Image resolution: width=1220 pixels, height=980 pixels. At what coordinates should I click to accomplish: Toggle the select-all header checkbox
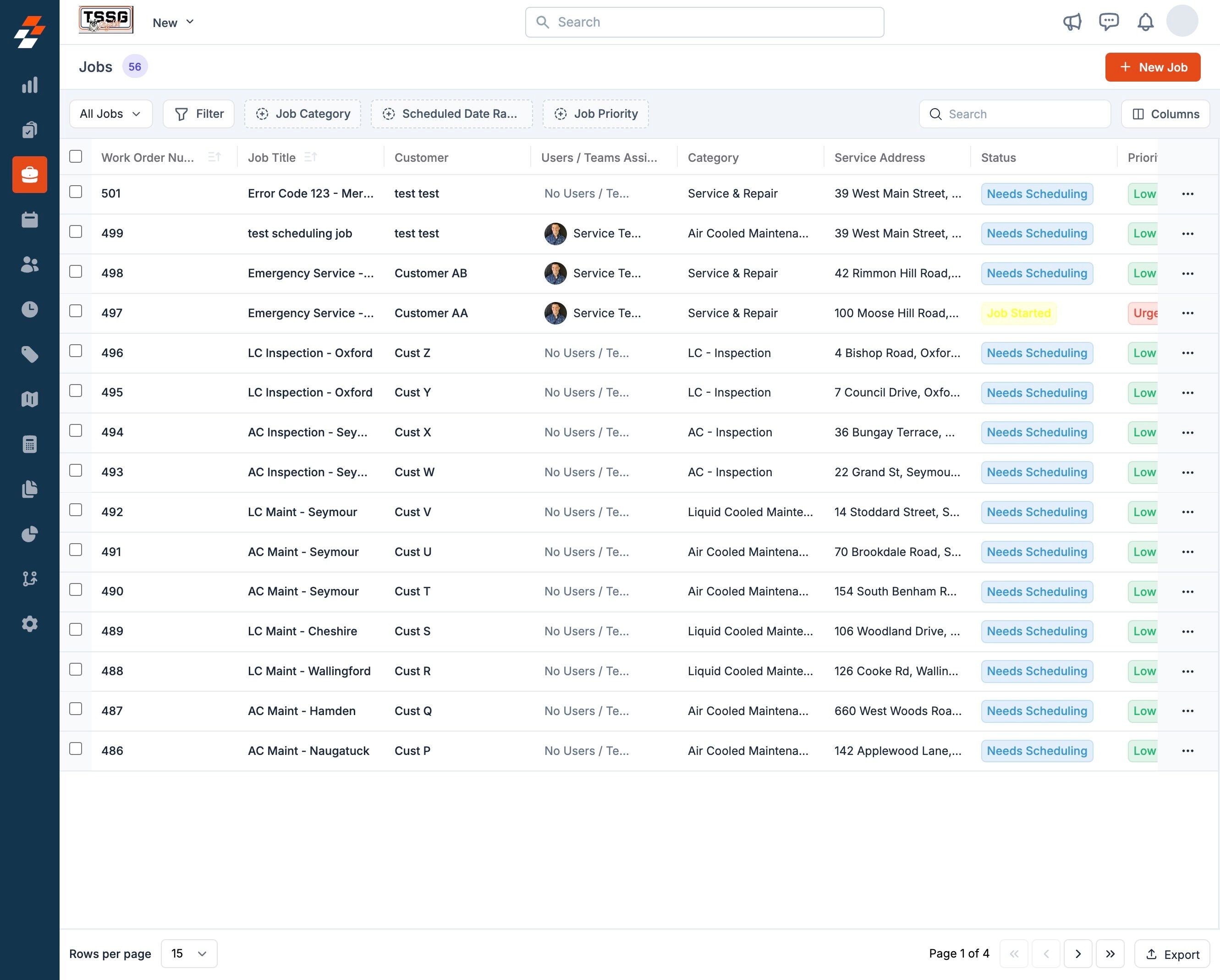76,156
